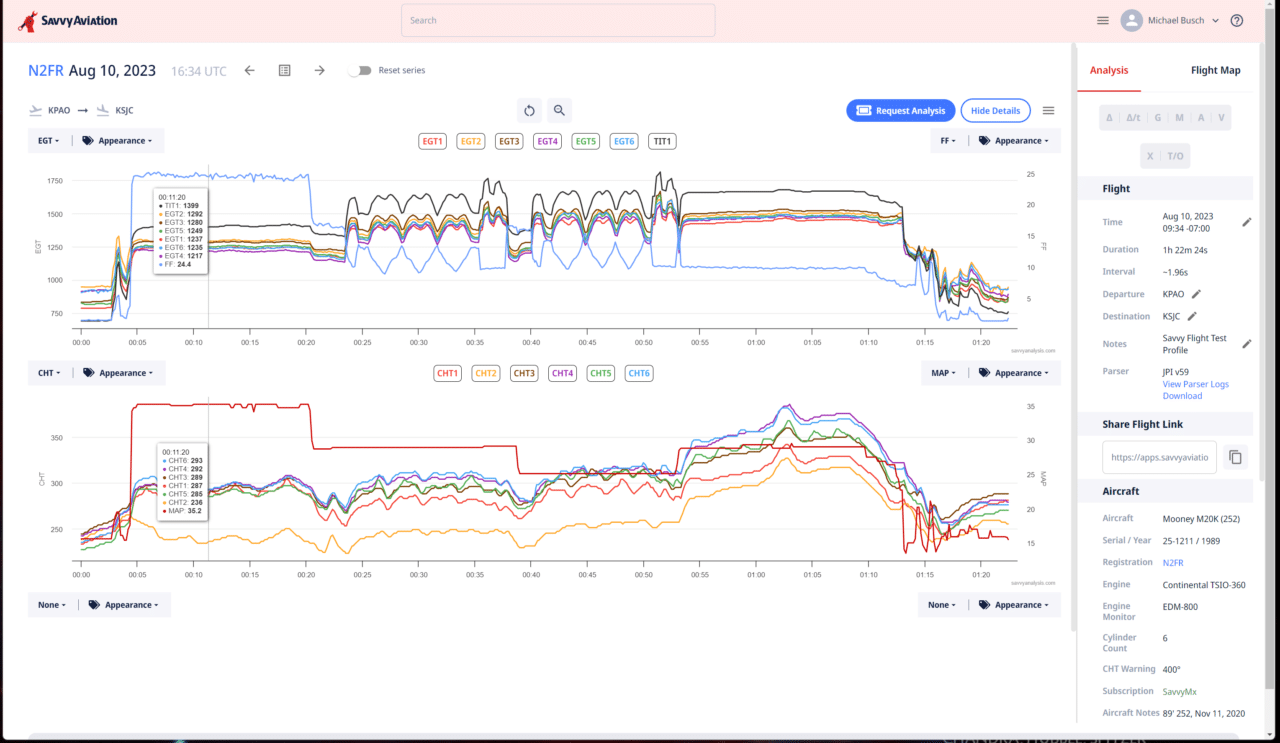Open the EGT series dropdown
The image size is (1280, 743).
[48, 141]
